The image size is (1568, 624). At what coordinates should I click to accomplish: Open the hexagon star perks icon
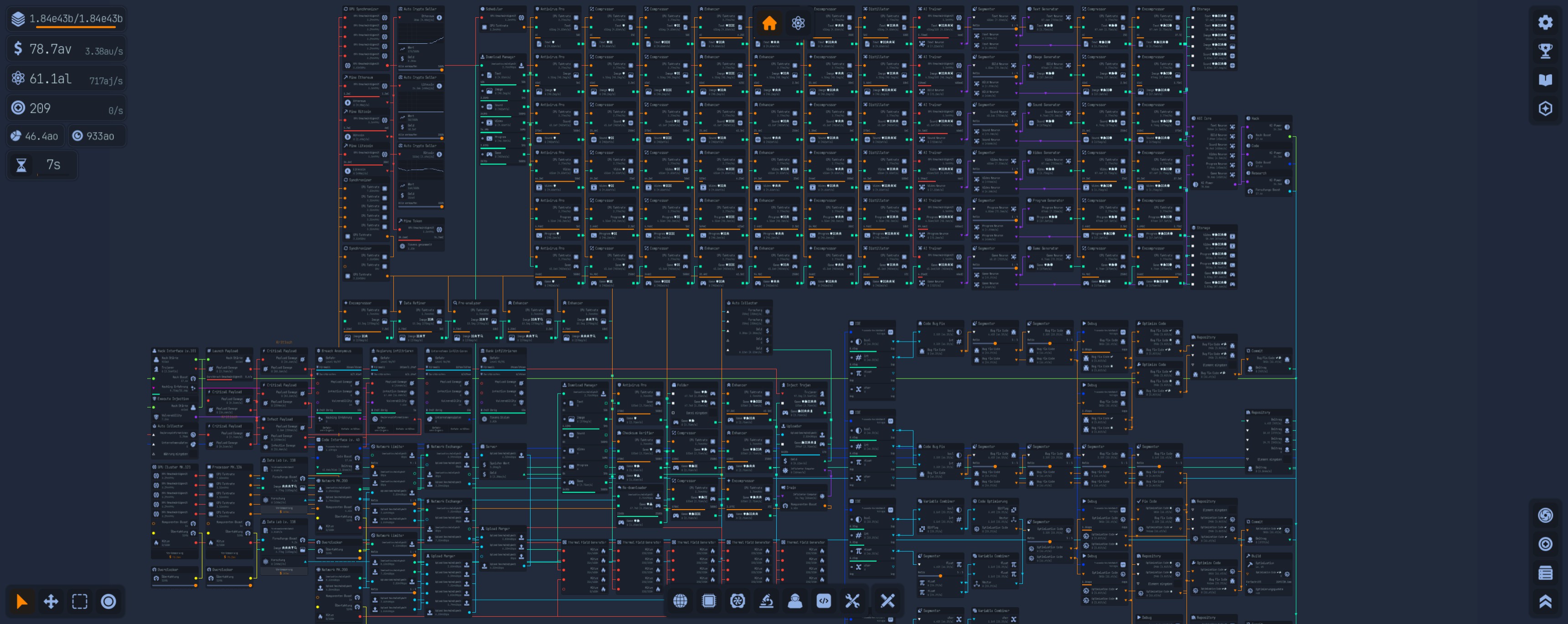[1545, 109]
